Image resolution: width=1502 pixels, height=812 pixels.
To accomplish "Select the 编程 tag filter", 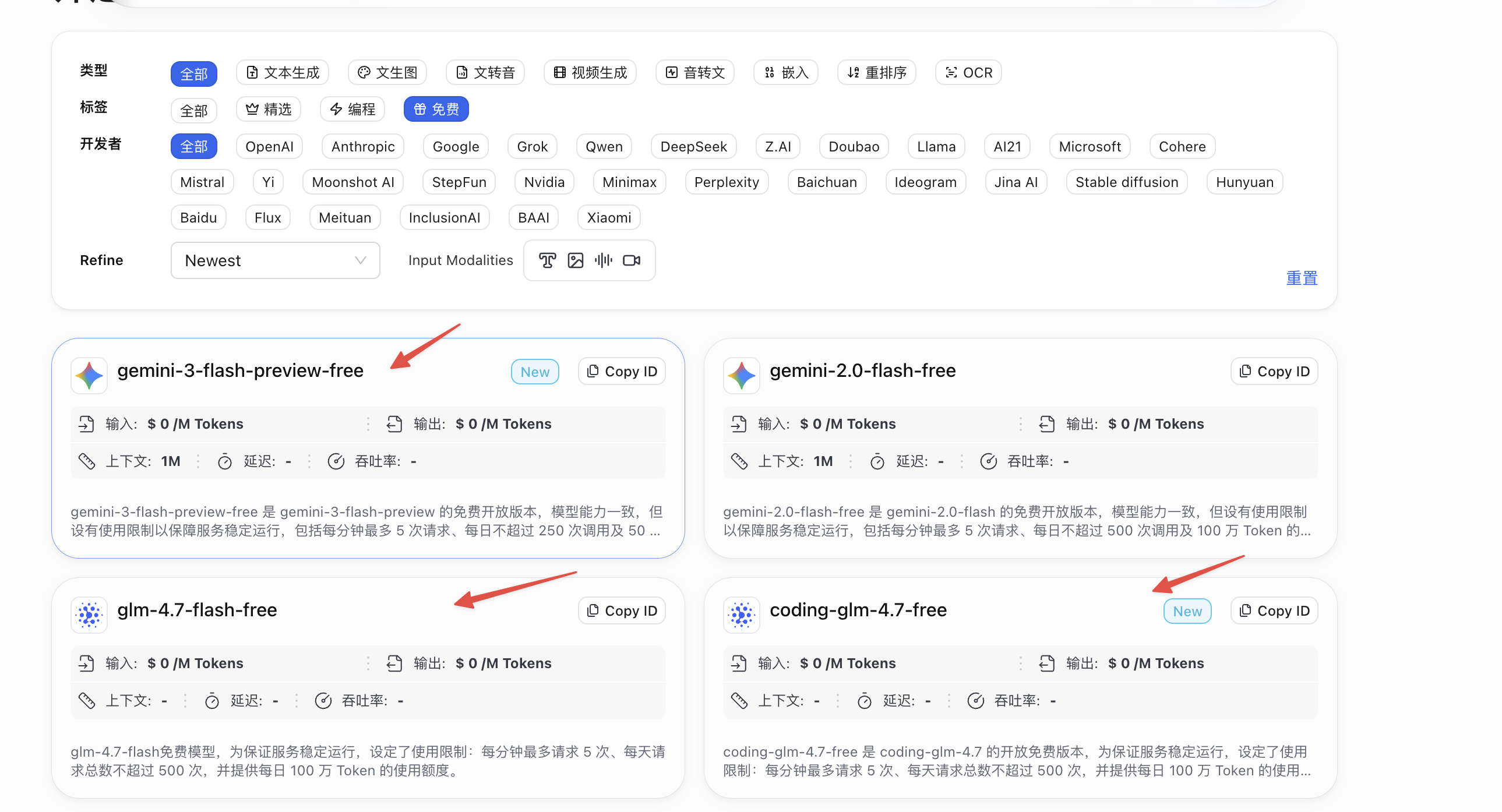I will click(352, 109).
